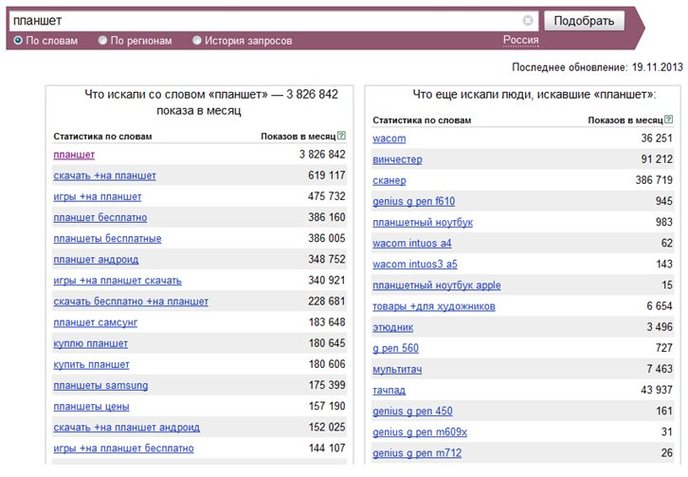
Task: Select the По регионам radio button
Action: pyautogui.click(x=103, y=40)
